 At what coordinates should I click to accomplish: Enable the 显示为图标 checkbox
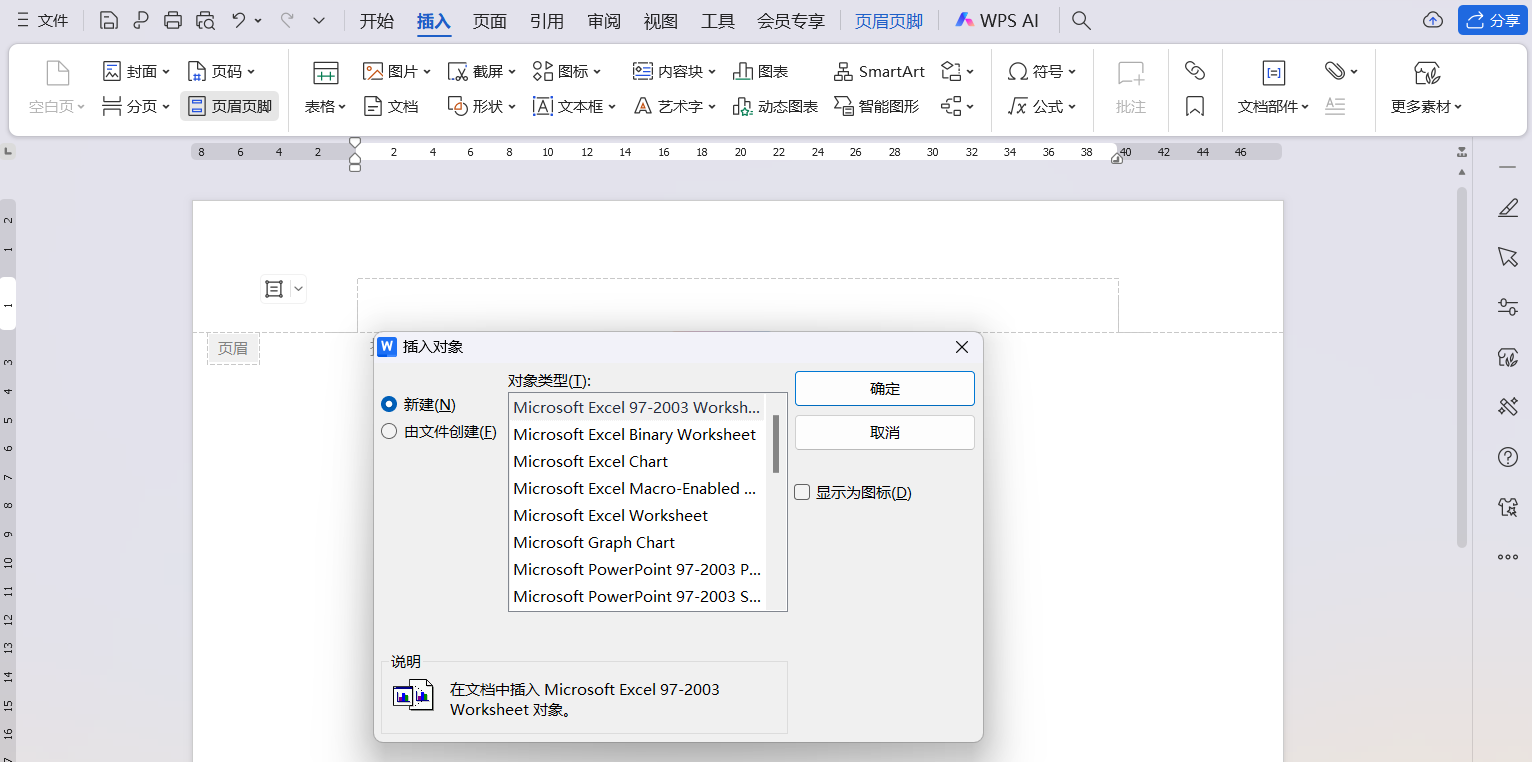tap(802, 492)
